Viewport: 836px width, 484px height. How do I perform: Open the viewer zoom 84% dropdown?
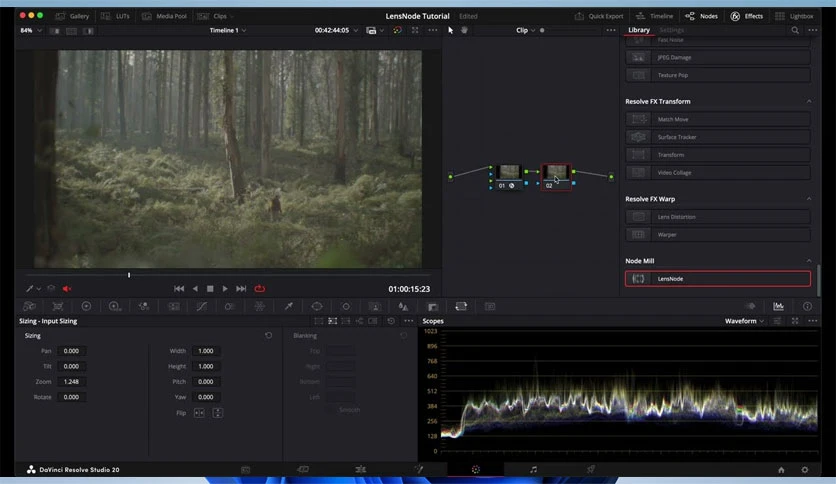point(31,30)
